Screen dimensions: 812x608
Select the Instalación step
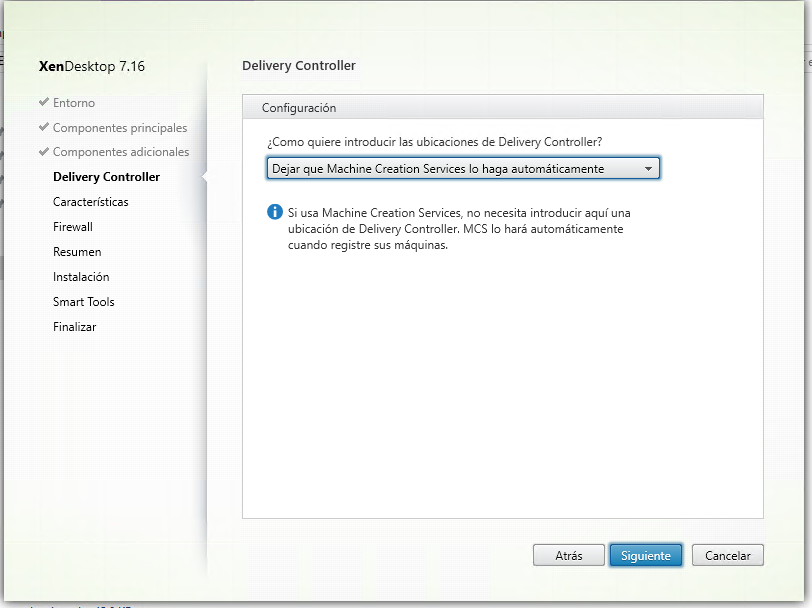click(x=81, y=277)
